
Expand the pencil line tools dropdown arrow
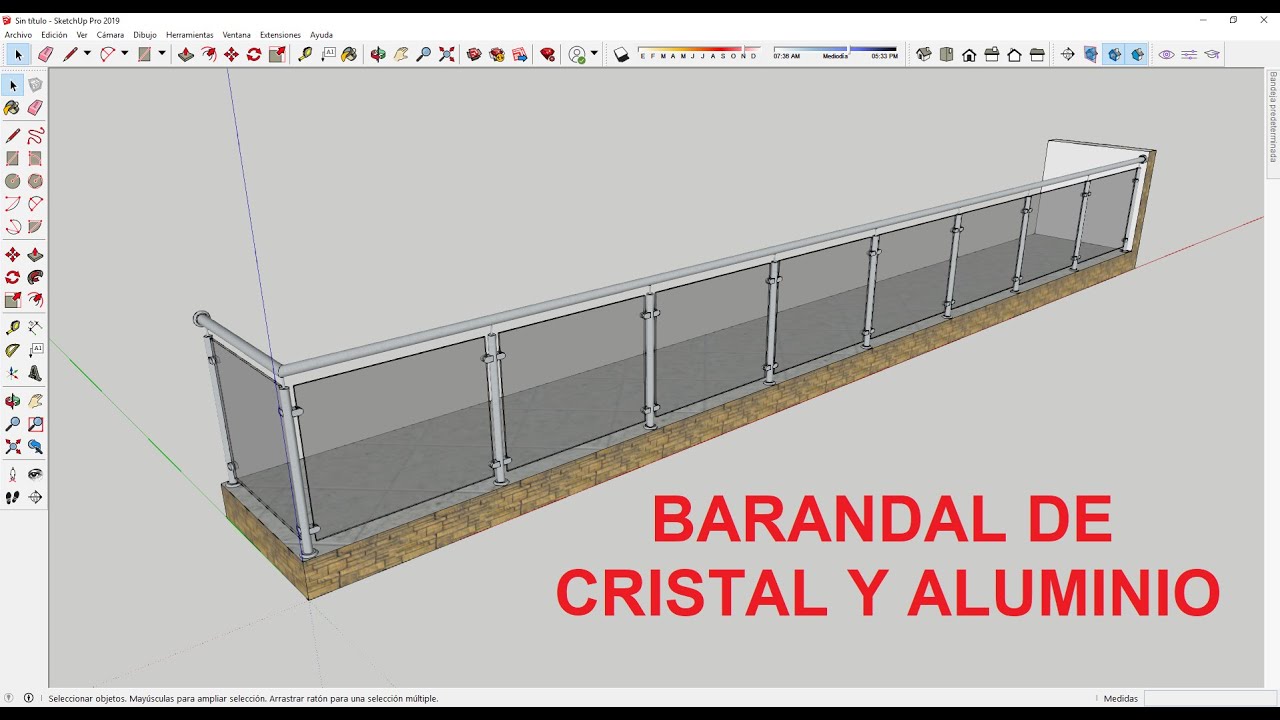point(87,54)
